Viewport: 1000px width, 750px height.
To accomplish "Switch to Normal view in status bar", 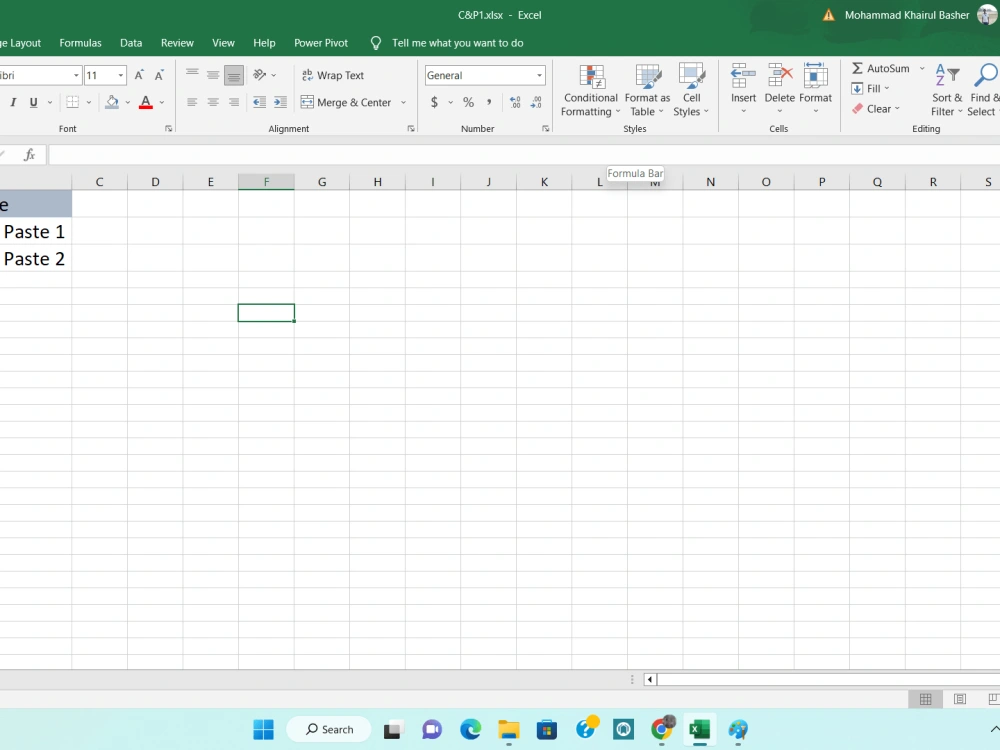I will pos(925,699).
